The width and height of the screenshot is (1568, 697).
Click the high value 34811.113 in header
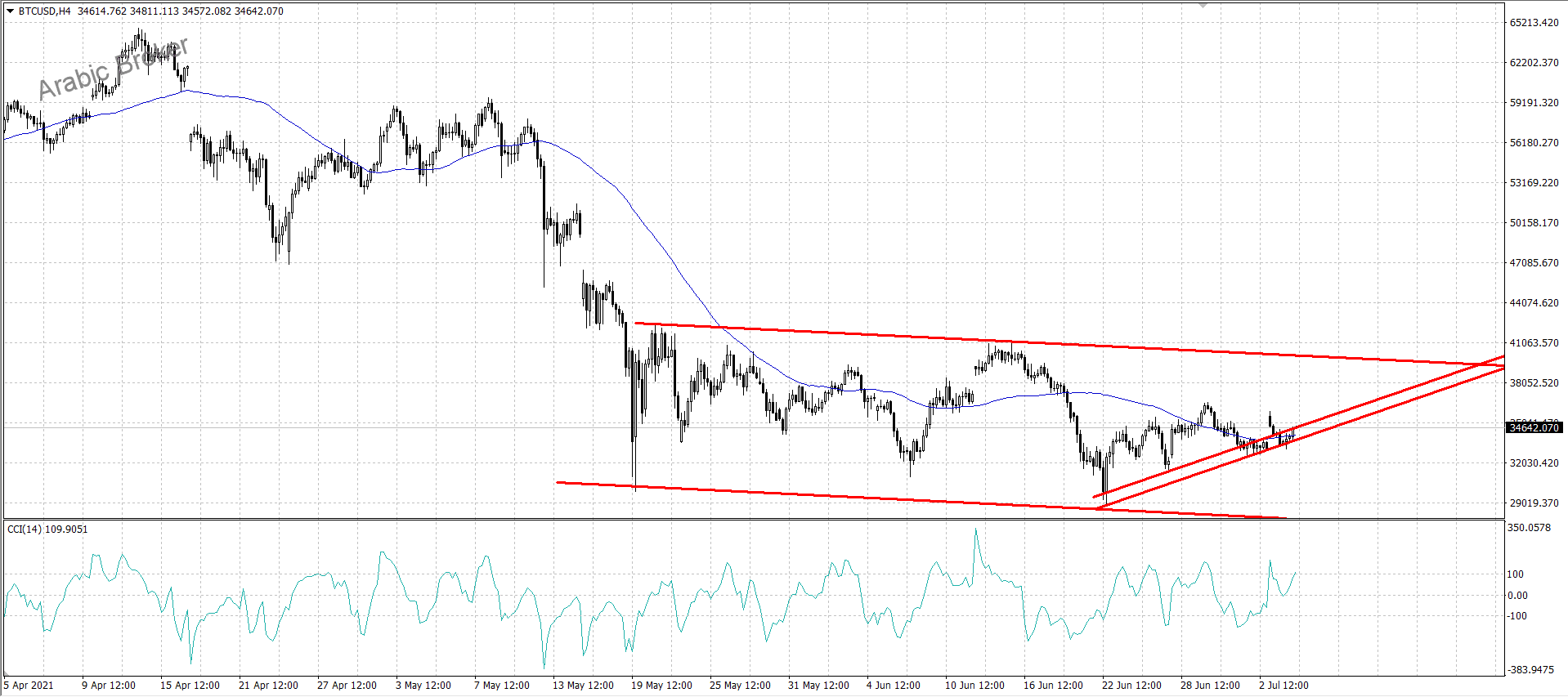[x=155, y=11]
